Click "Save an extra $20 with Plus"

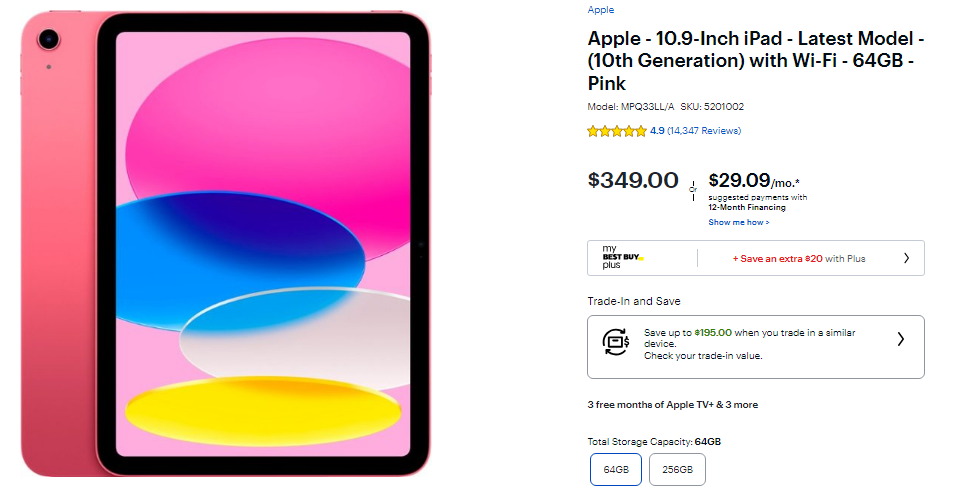799,258
